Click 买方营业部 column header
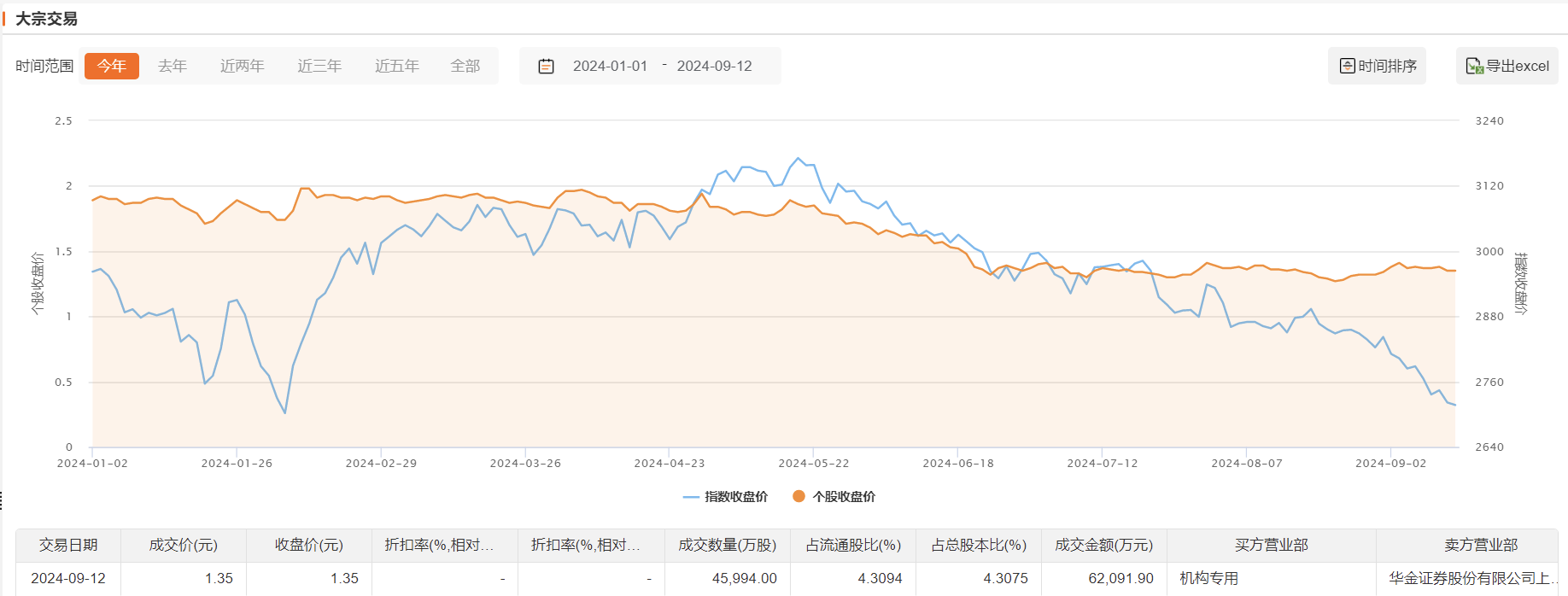 pyautogui.click(x=1271, y=545)
